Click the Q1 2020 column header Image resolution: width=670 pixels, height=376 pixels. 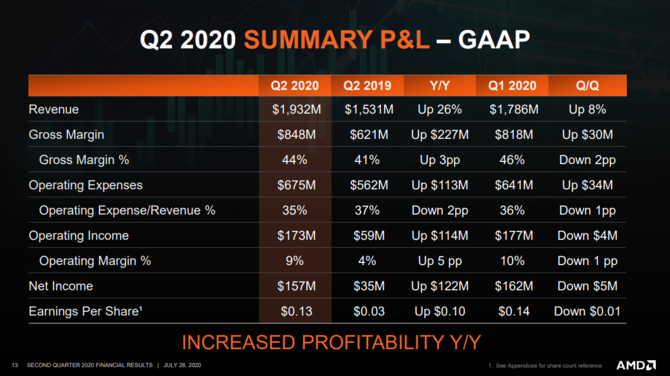[x=512, y=86]
